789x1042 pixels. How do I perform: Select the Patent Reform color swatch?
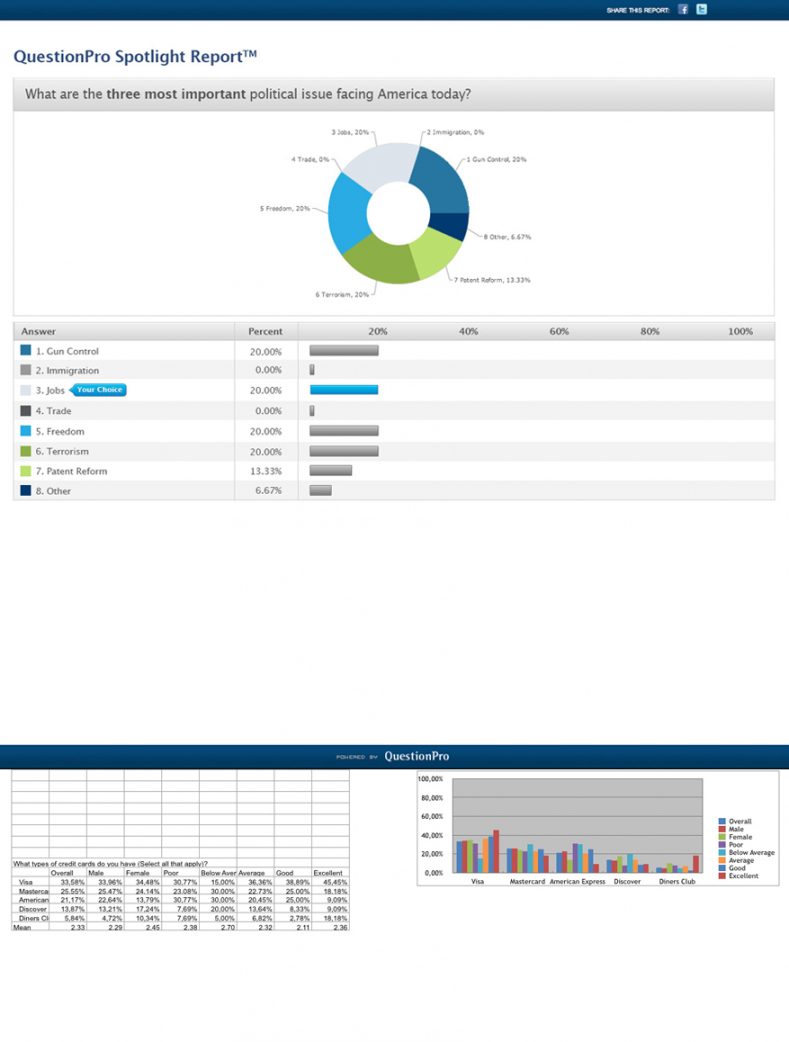(x=26, y=471)
